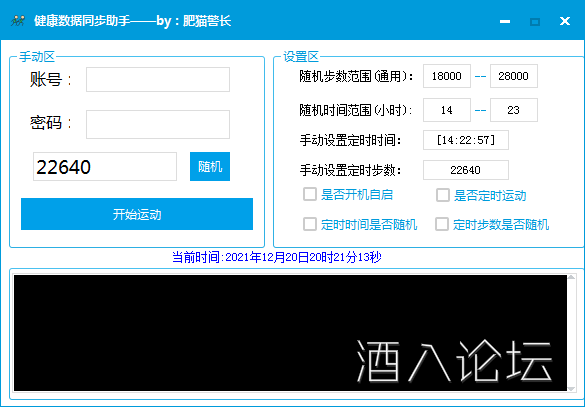Select the maximum random steps field 28000
Viewport: 585px width, 407px height.
(x=514, y=76)
